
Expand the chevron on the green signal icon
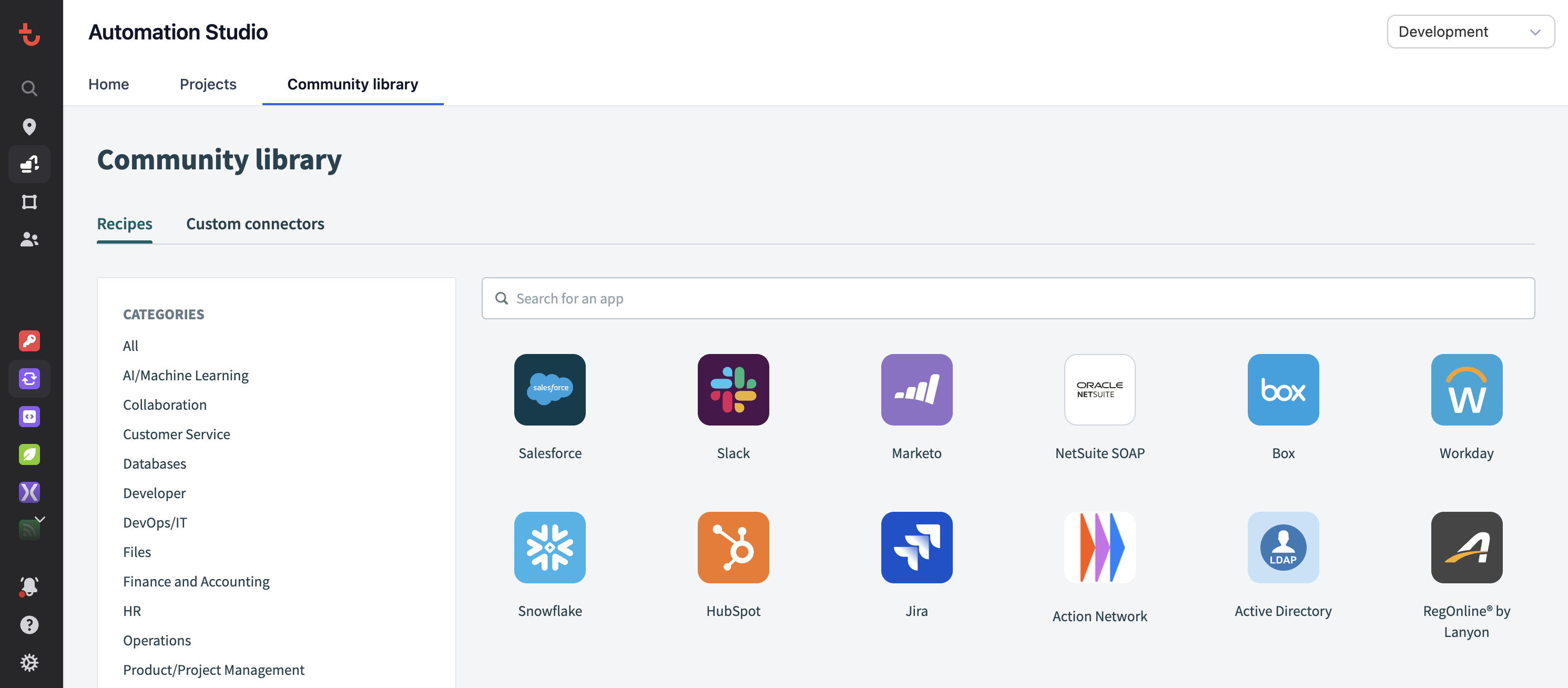tap(40, 519)
